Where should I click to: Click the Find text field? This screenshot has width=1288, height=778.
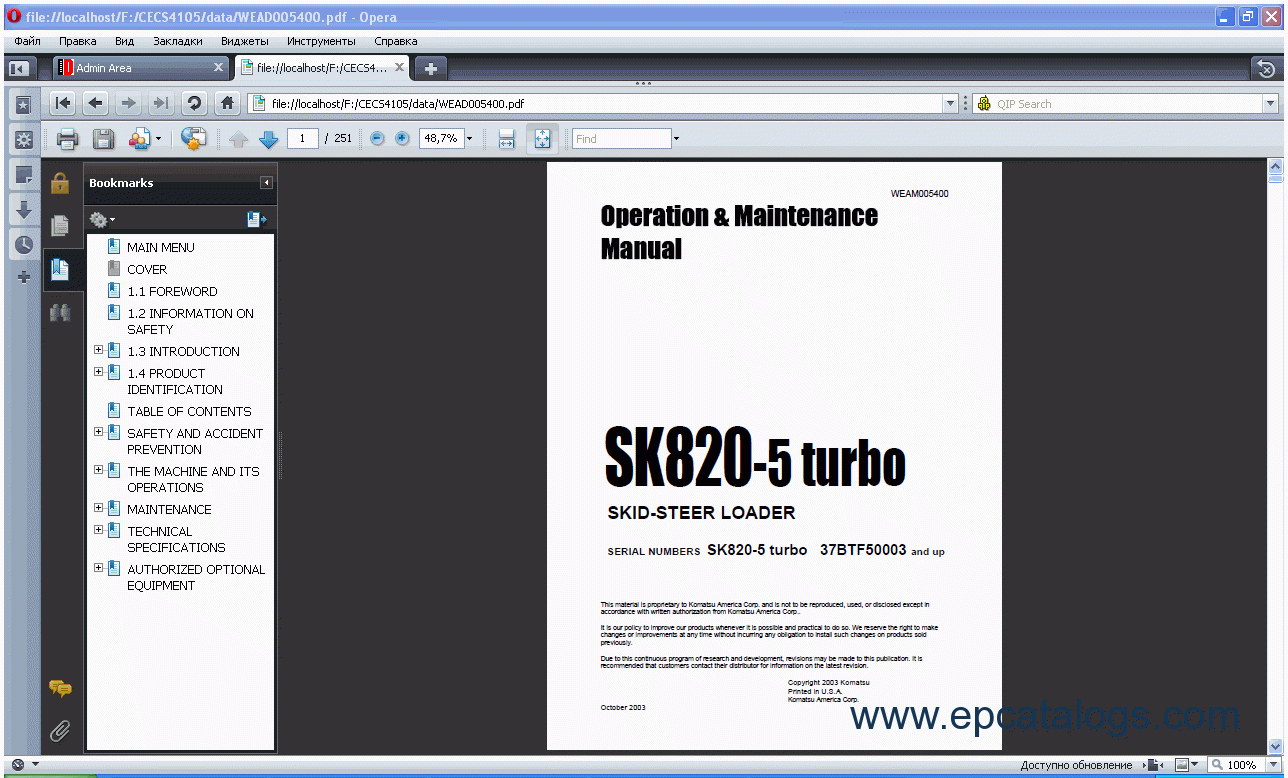click(x=620, y=139)
